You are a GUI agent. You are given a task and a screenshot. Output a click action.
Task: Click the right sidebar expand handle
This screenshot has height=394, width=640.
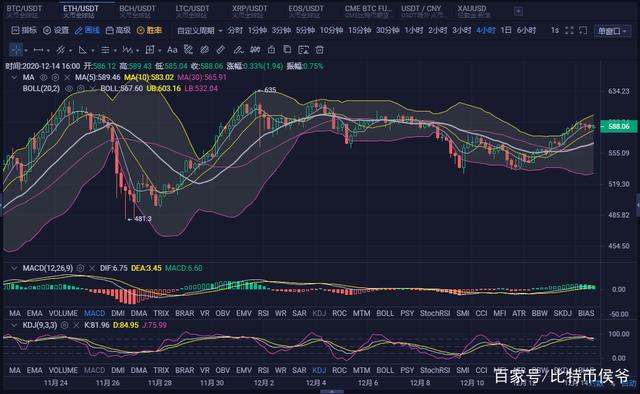[x=638, y=204]
